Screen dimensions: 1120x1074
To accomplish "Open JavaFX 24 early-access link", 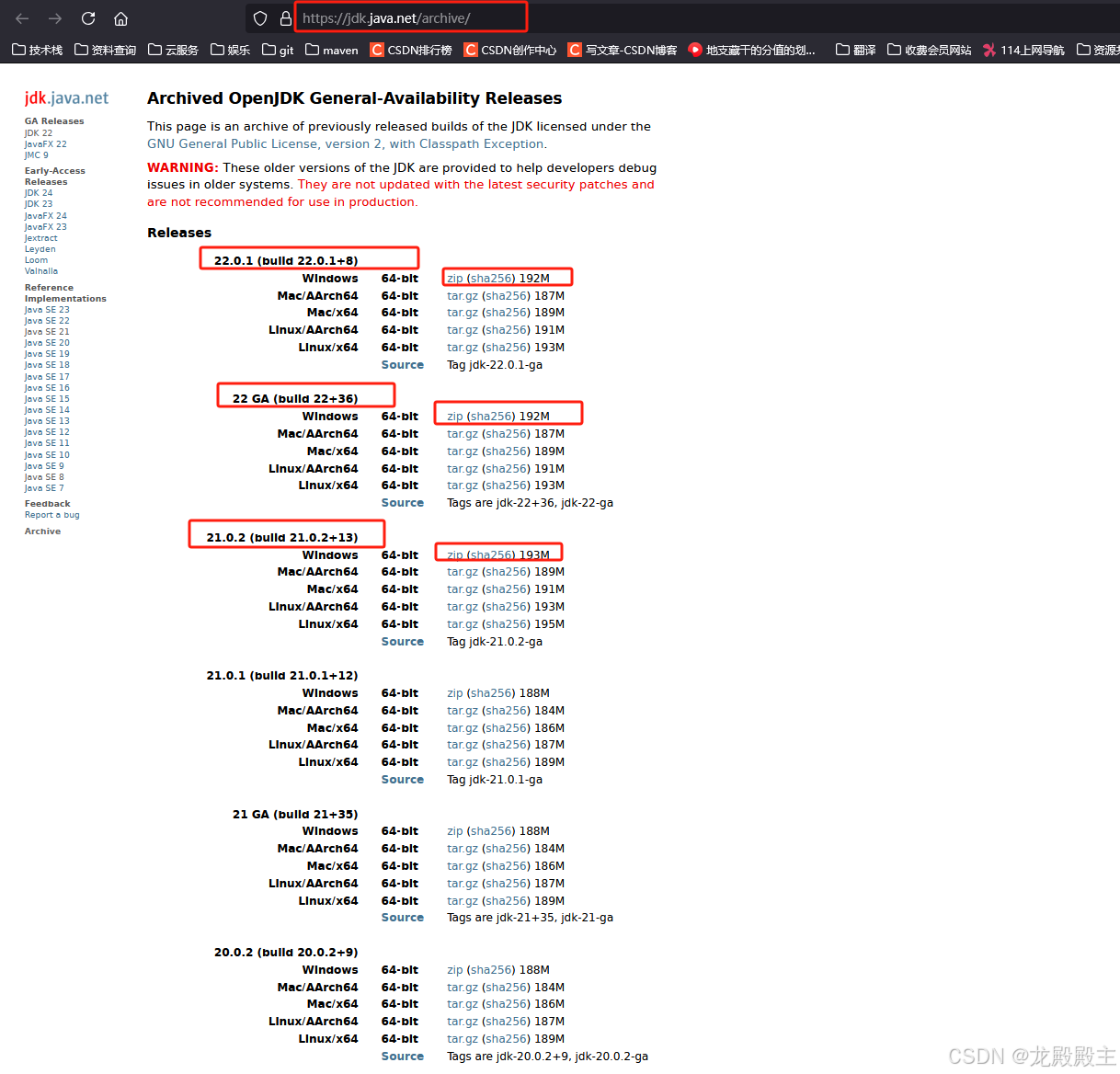I will (46, 215).
